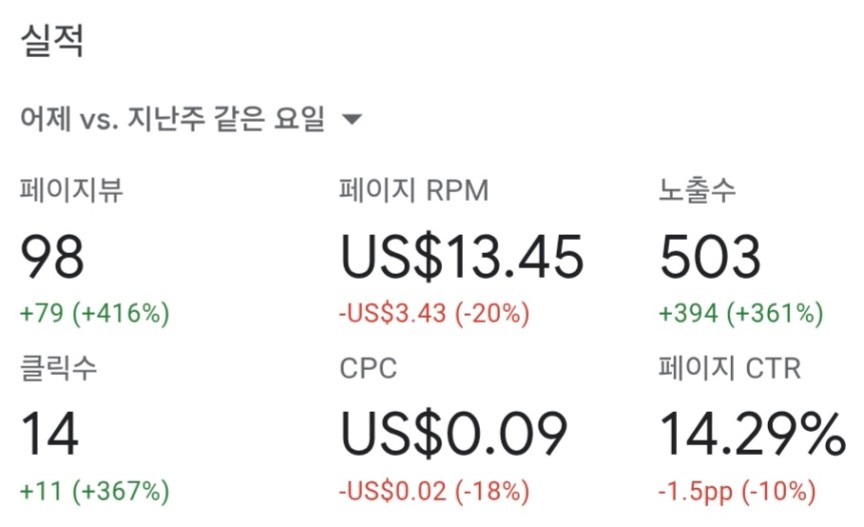Click the -US$3.43 (-20%) RPM change
The image size is (864, 527).
[x=434, y=313]
